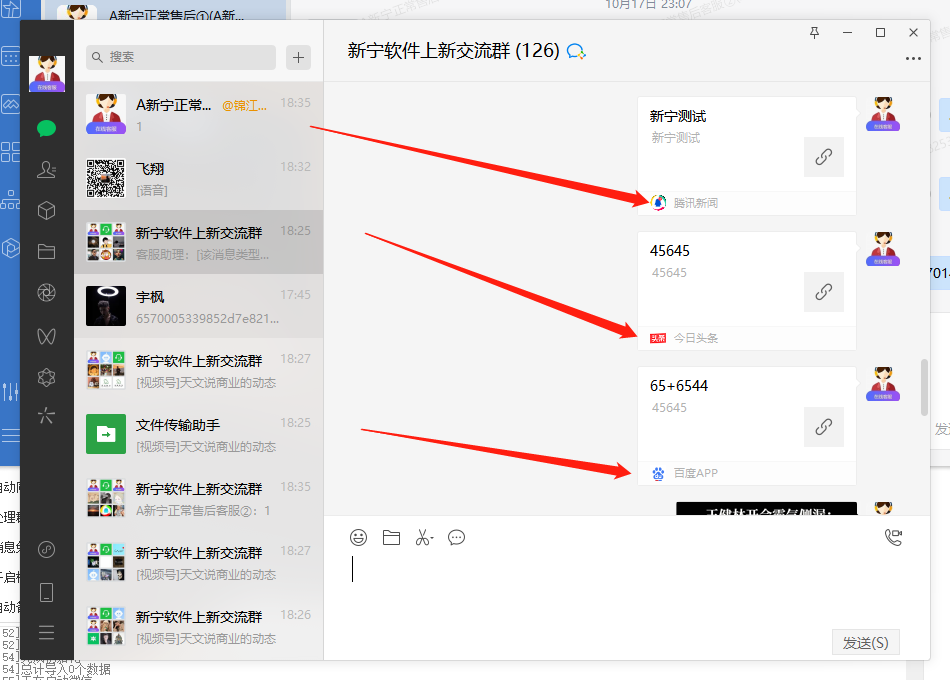
Task: Open the mini programs panel icon
Action: tap(47, 550)
